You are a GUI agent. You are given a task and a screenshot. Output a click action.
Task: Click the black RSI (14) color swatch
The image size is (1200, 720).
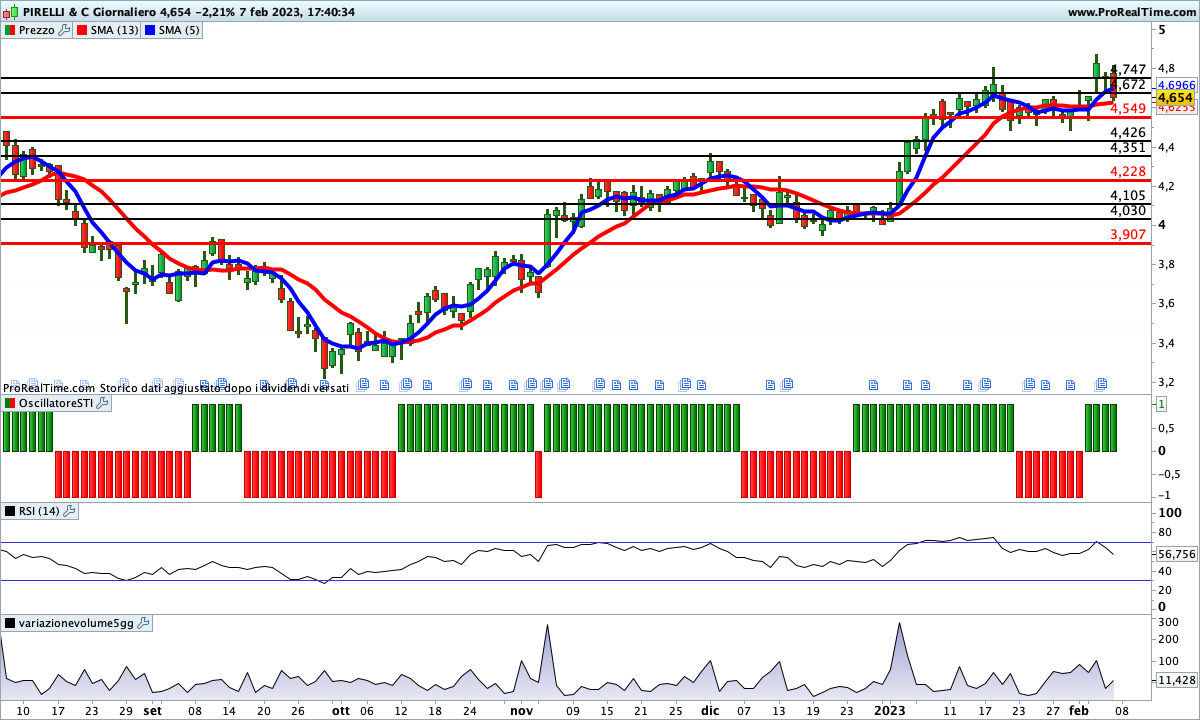tap(10, 511)
